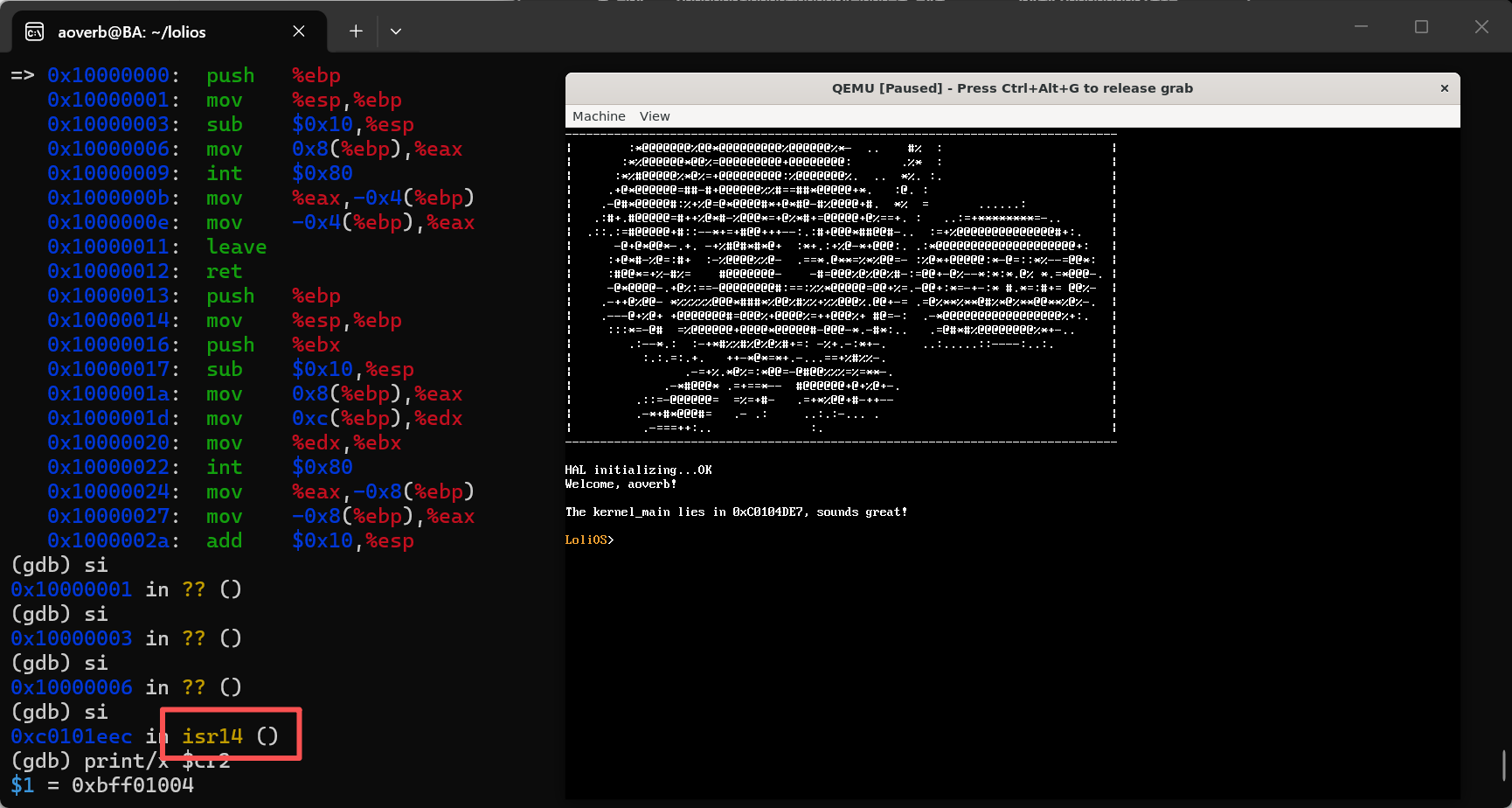Minimize the terminal window
Viewport: 1512px width, 808px height.
[1361, 27]
